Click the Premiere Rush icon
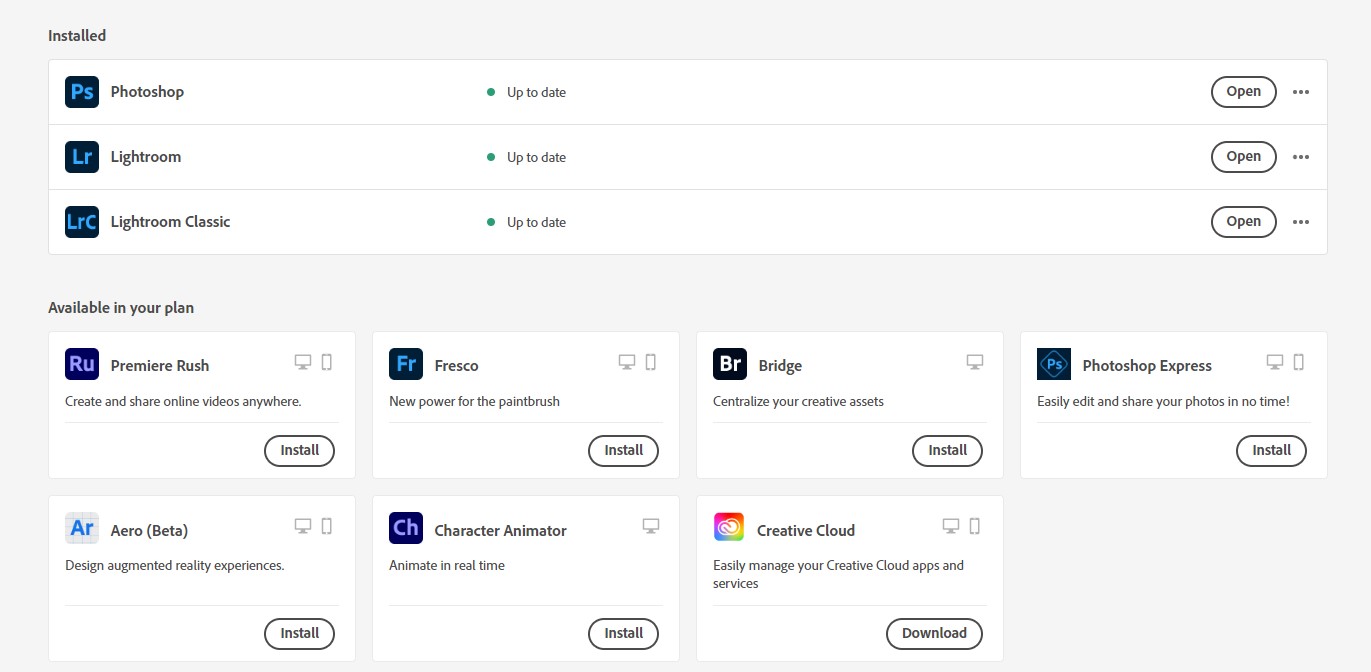The image size is (1371, 672). (x=82, y=365)
